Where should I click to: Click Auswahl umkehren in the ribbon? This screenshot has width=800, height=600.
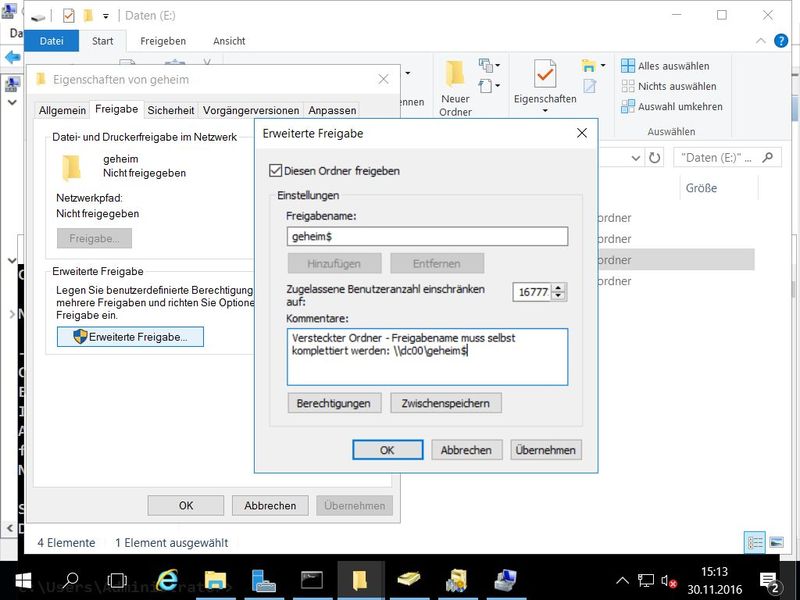coord(670,106)
